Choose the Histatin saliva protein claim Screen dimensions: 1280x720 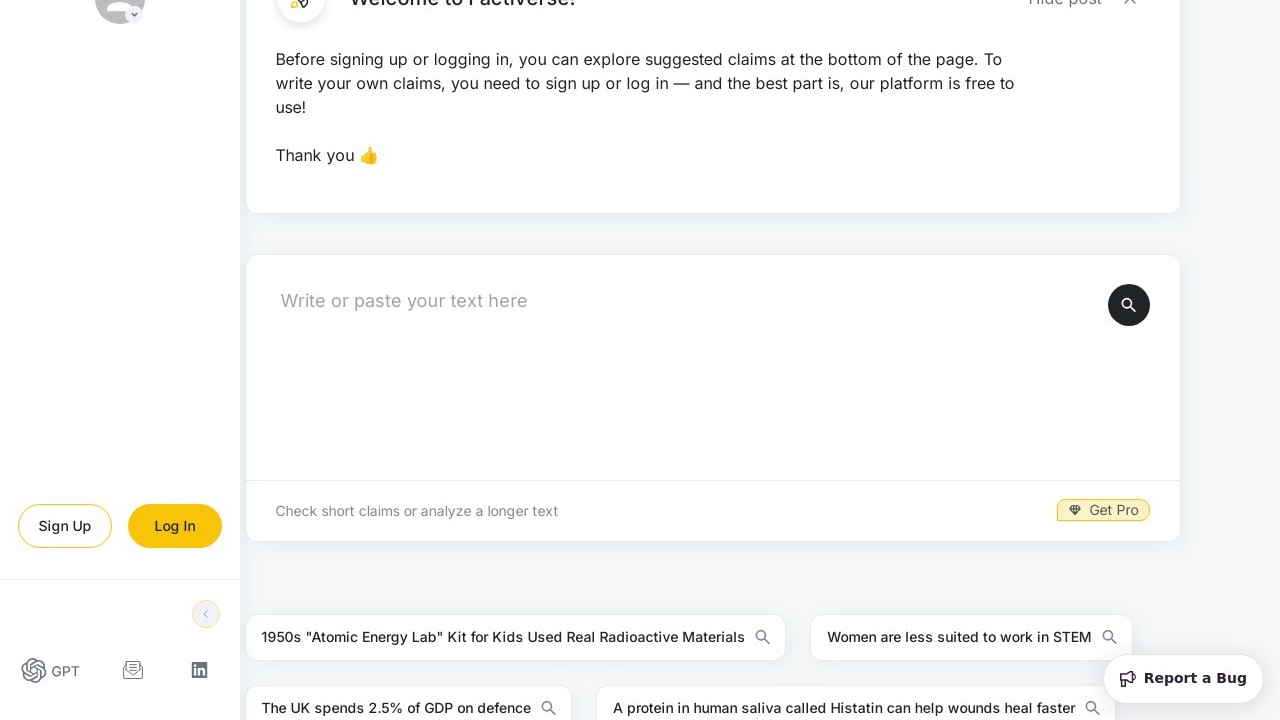pyautogui.click(x=844, y=708)
